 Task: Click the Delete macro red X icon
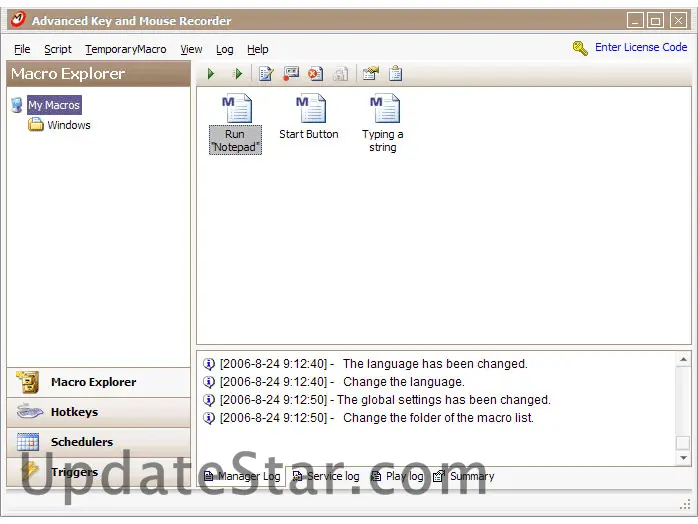click(x=316, y=74)
